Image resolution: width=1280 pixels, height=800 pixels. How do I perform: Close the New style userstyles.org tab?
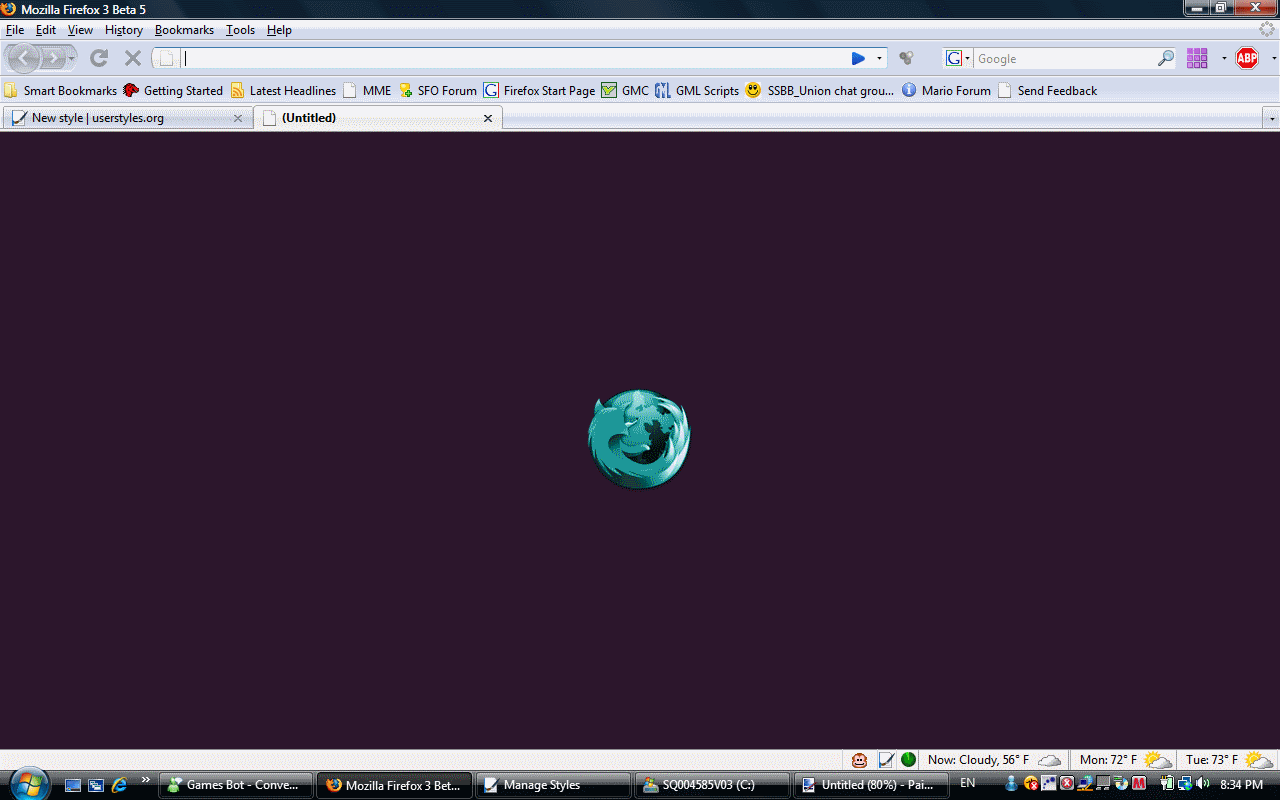(238, 118)
